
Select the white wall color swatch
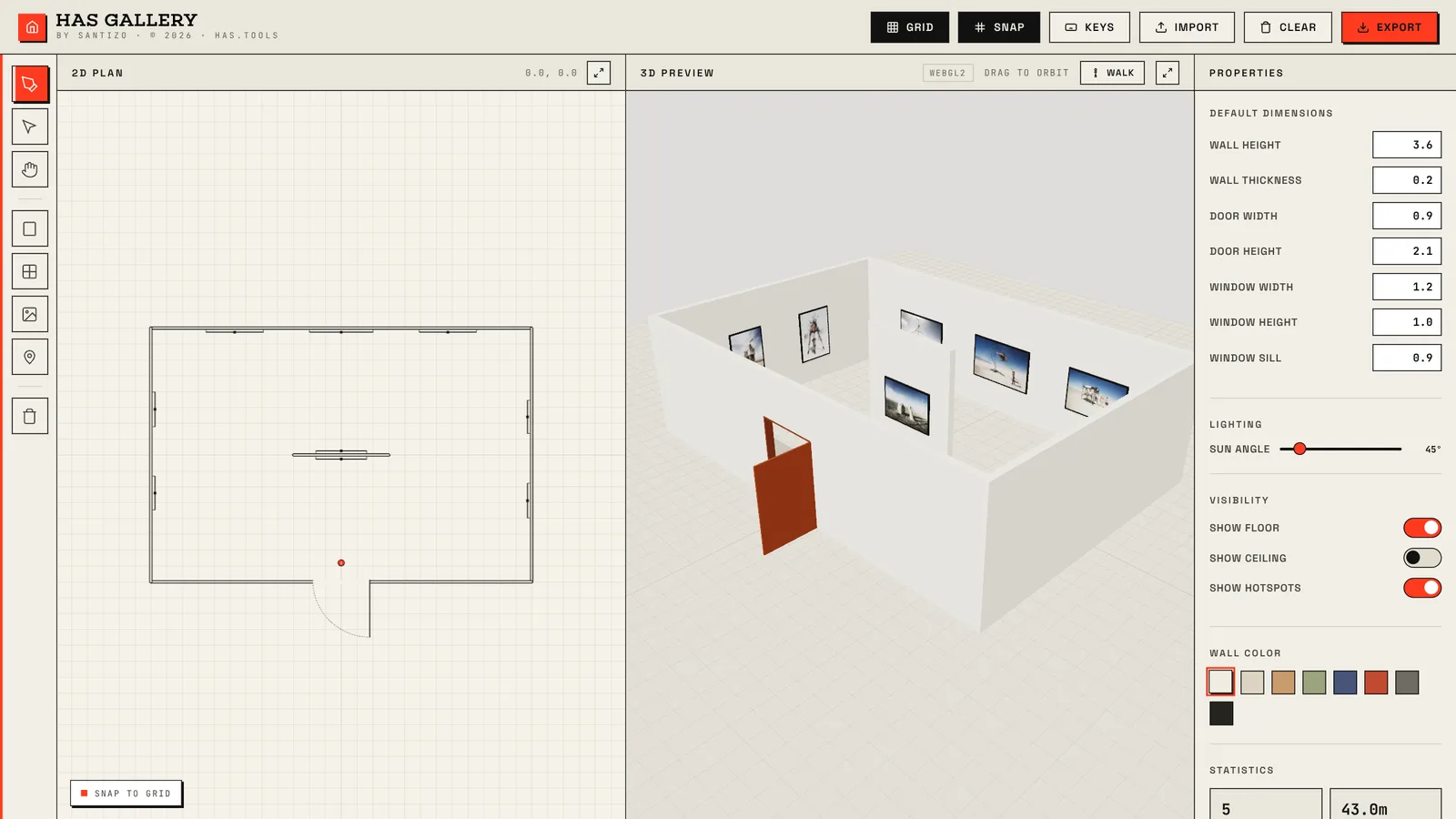click(x=1221, y=682)
